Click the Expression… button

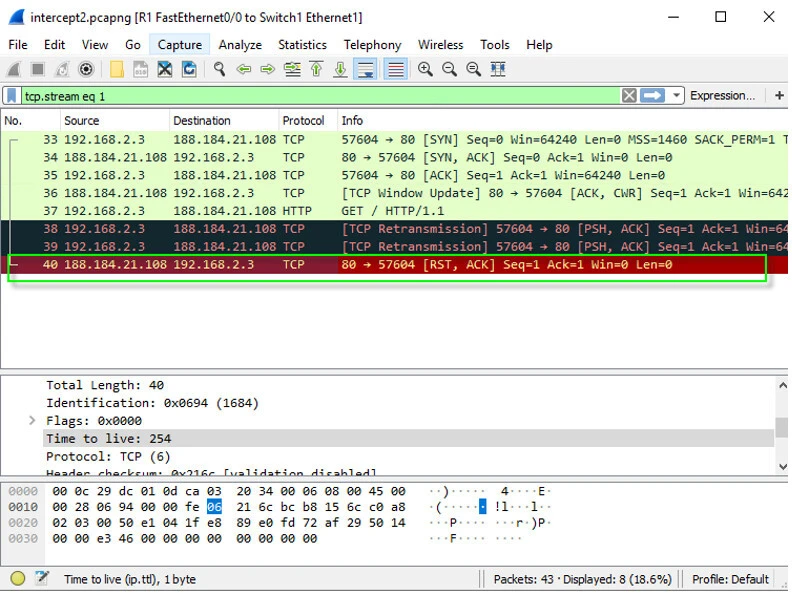click(x=722, y=96)
